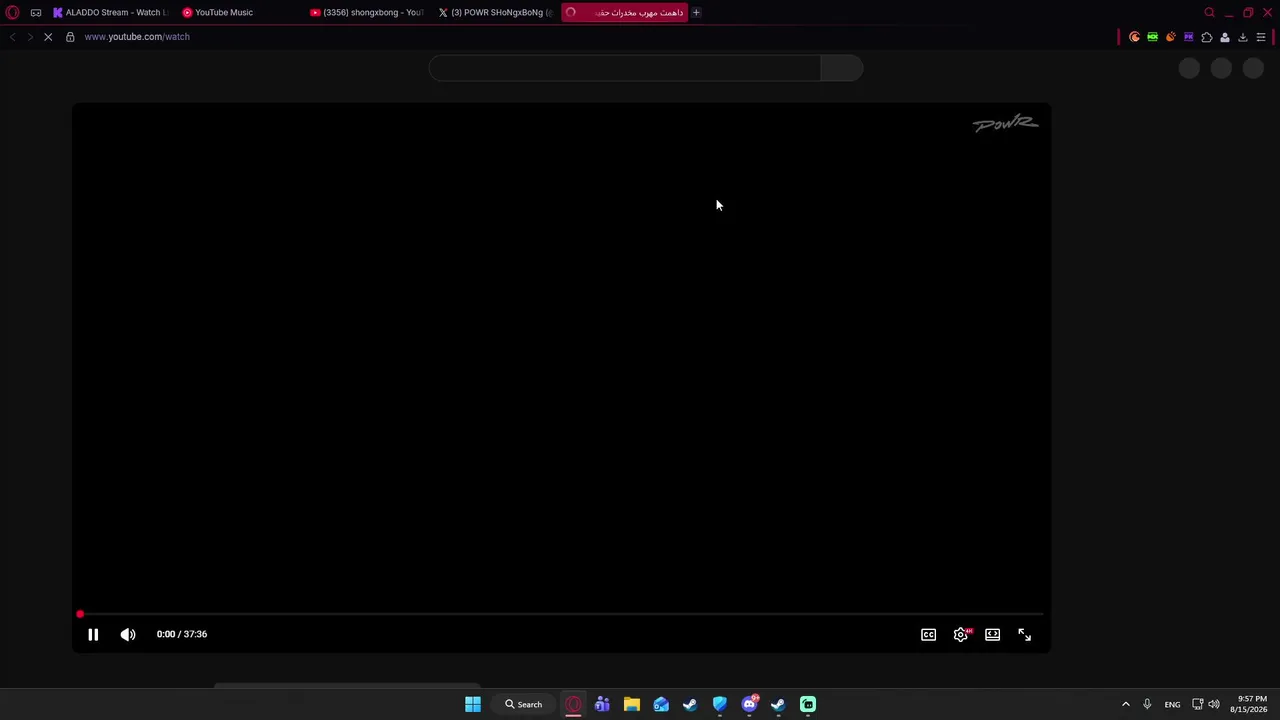Open the first Steam icon in the taskbar
Screen dimensions: 1280x720
pos(690,704)
